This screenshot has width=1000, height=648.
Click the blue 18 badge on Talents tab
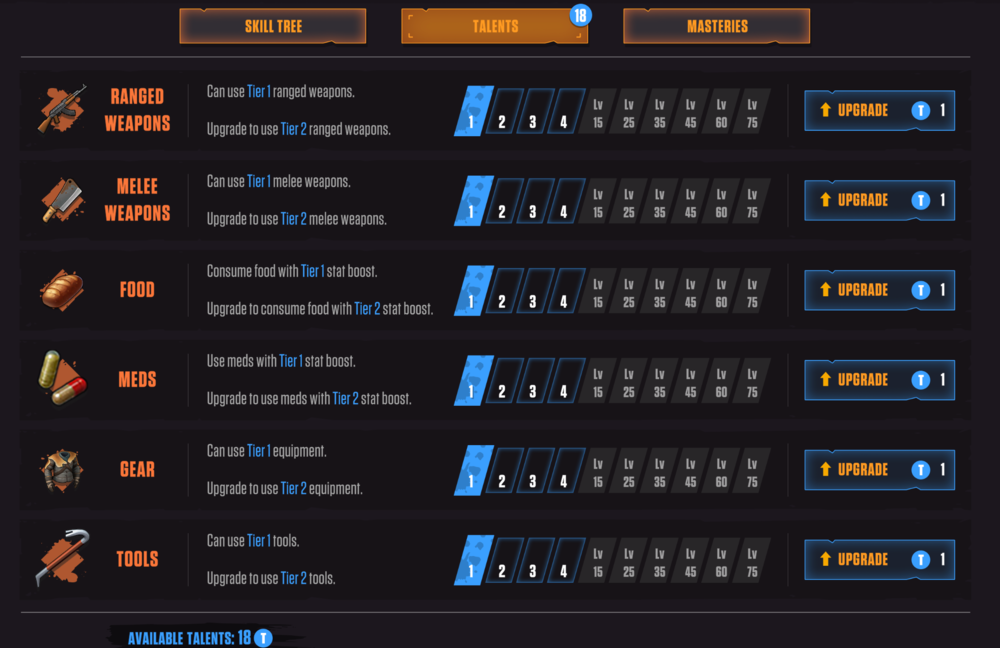click(580, 15)
